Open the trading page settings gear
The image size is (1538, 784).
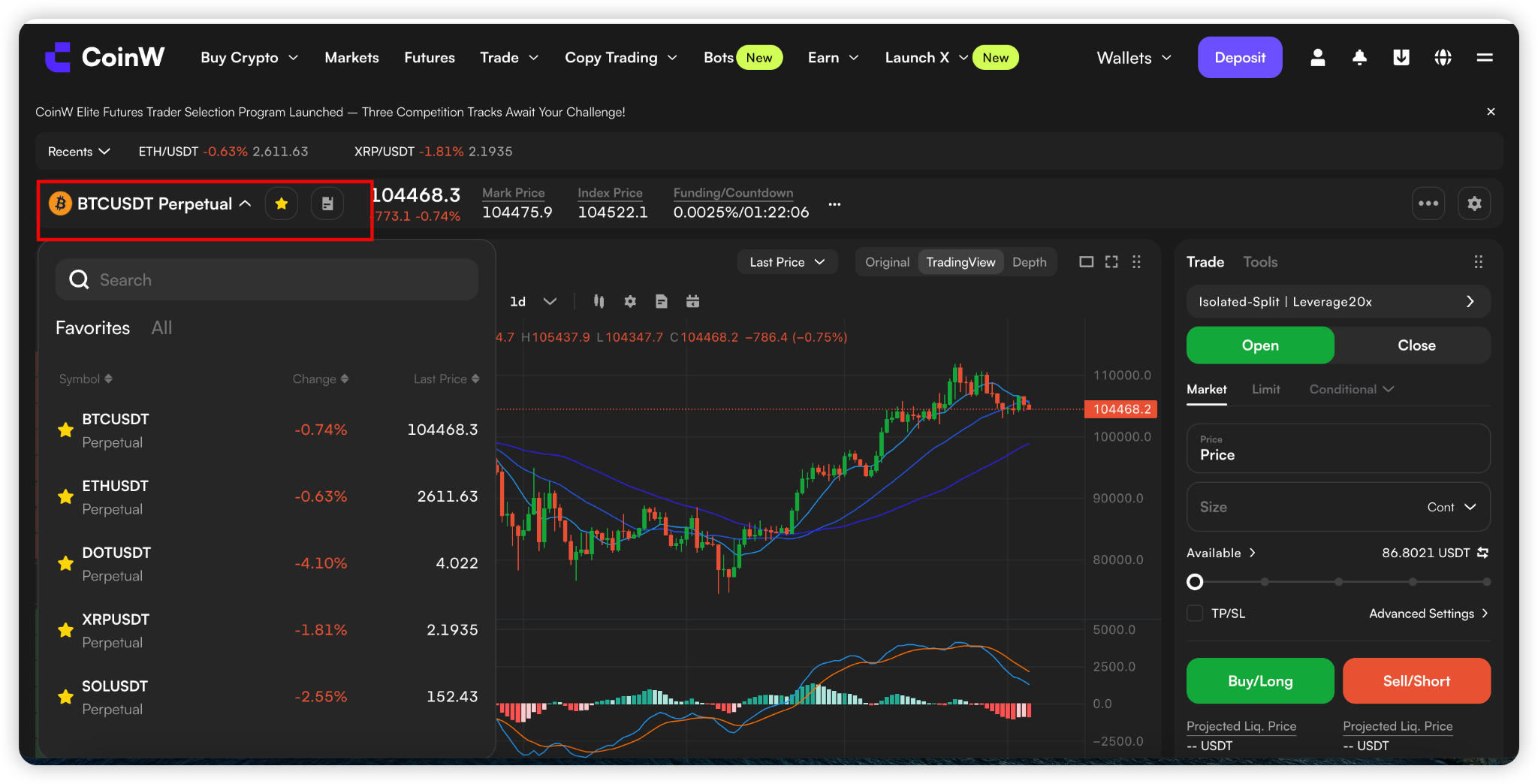[1474, 204]
